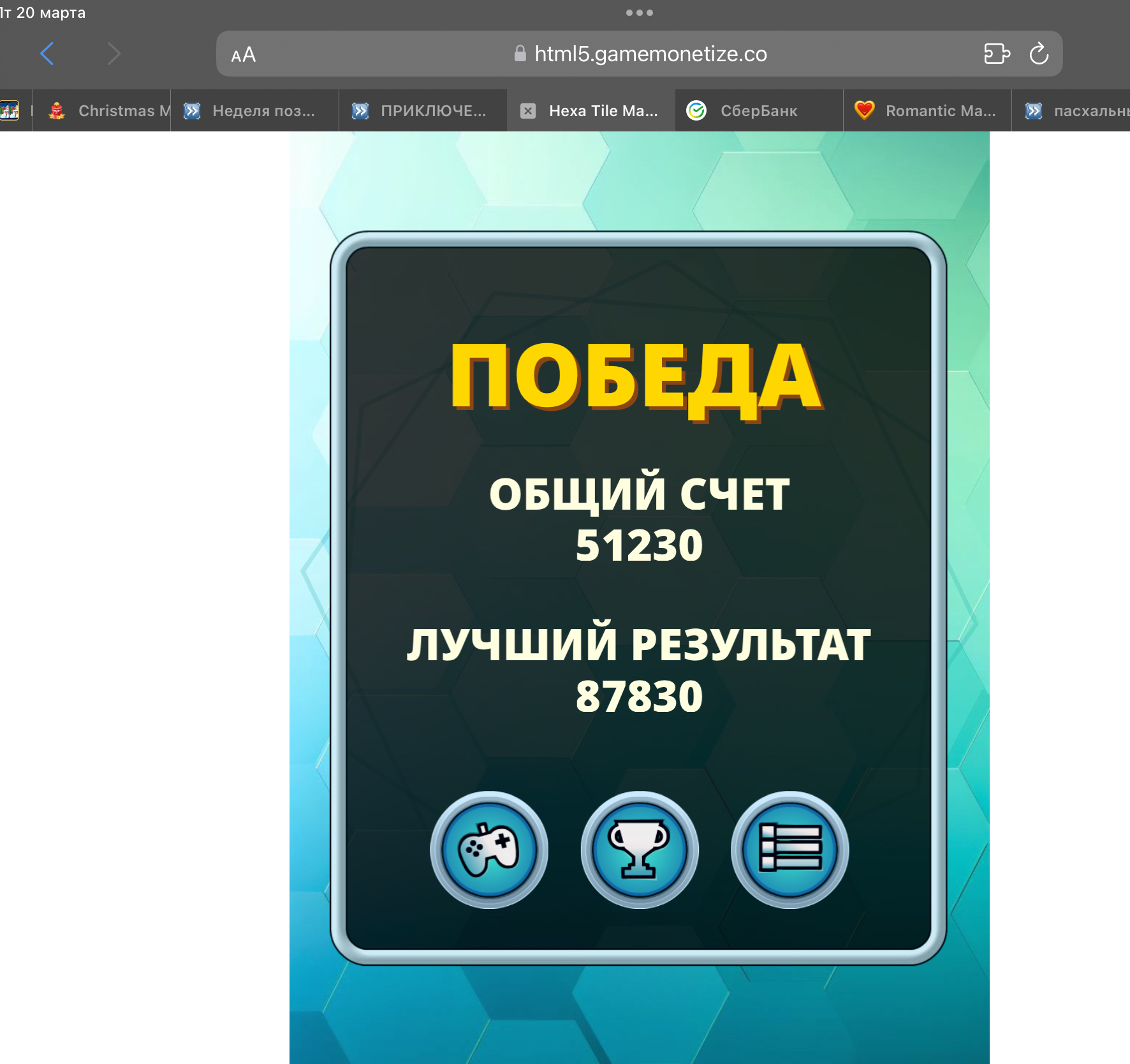The width and height of the screenshot is (1130, 1064).
Task: Open the trophy achievements icon
Action: 638,850
